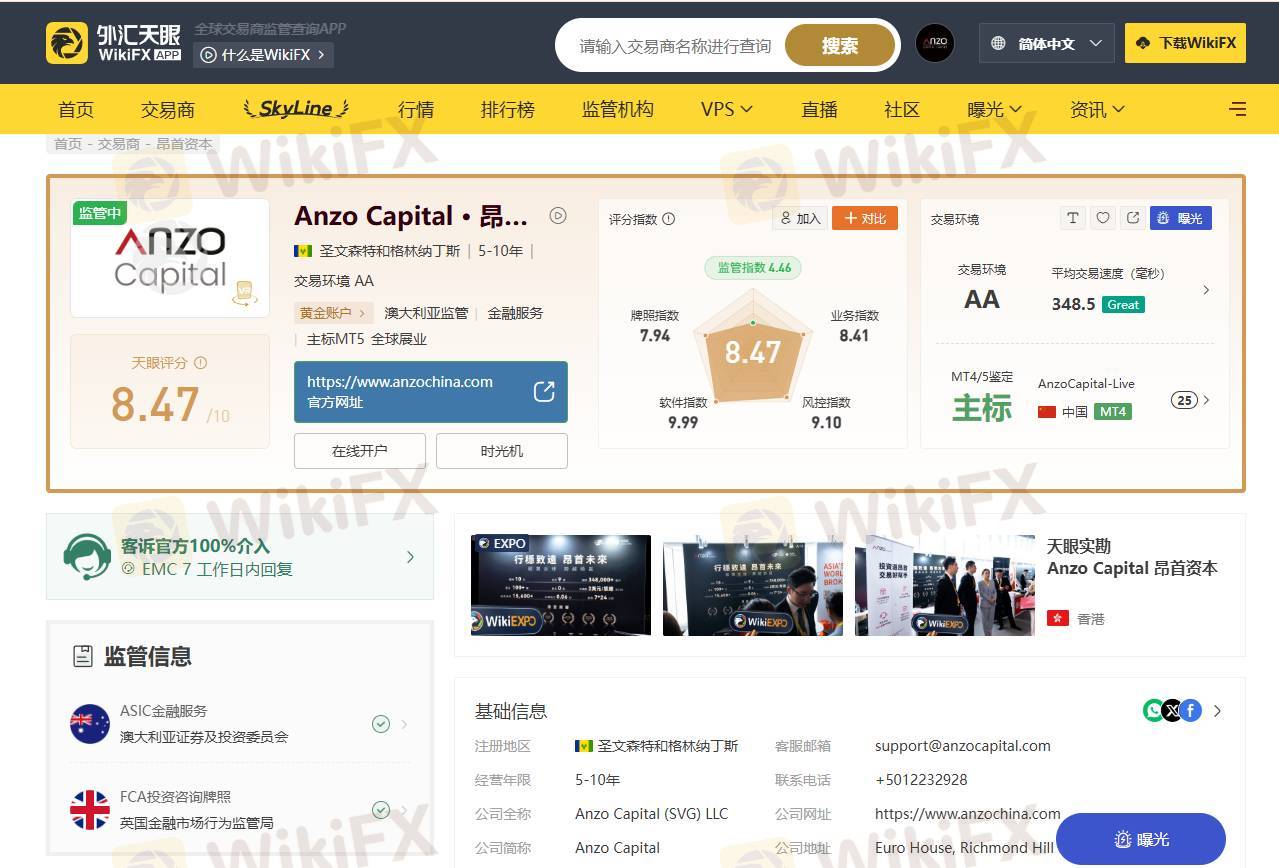The image size is (1279, 868).
Task: Click the ASIC金融服务 green verified checkmark
Action: click(x=381, y=724)
